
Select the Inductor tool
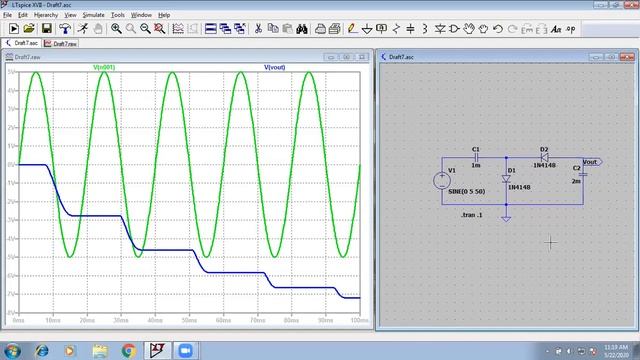[x=425, y=29]
